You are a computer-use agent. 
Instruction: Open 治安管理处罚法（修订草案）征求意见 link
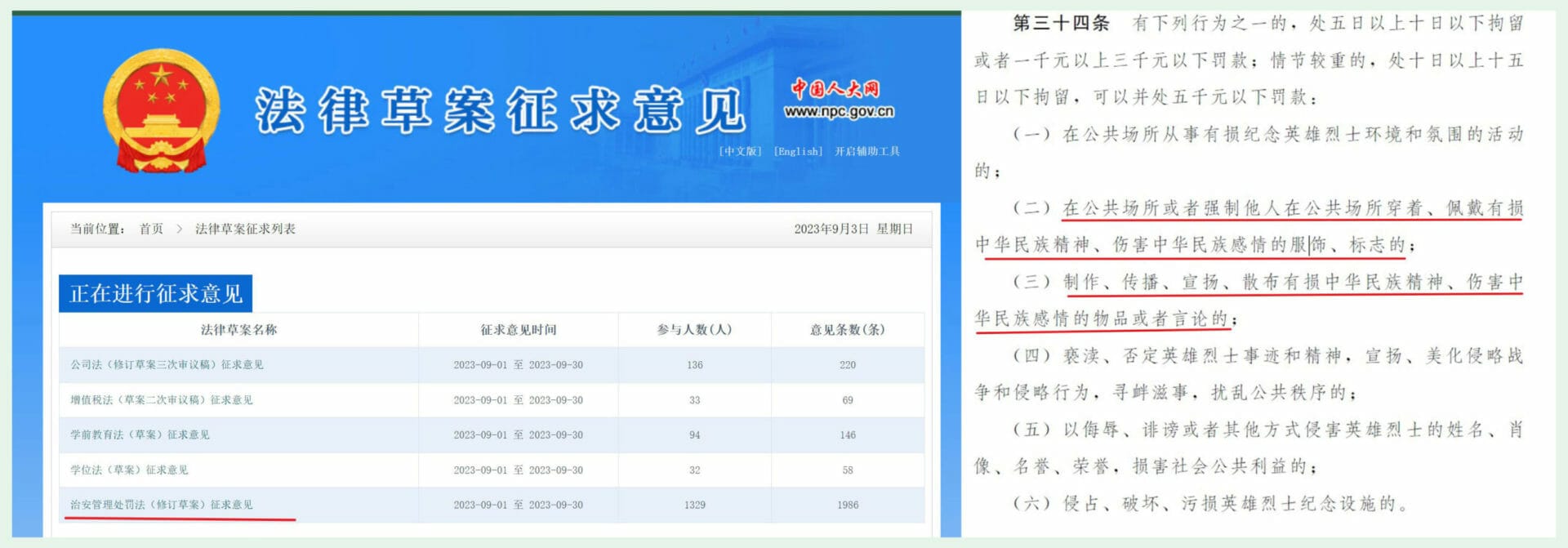[162, 505]
